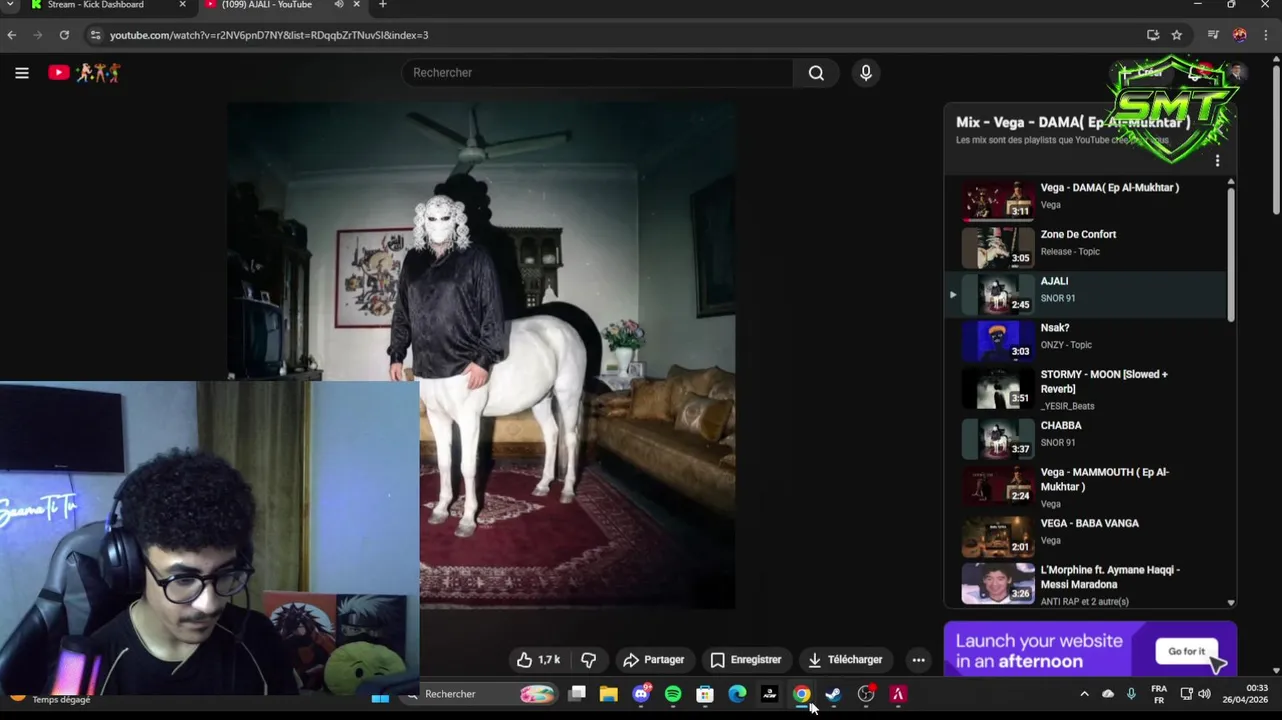Open Steam from taskbar

(833, 695)
